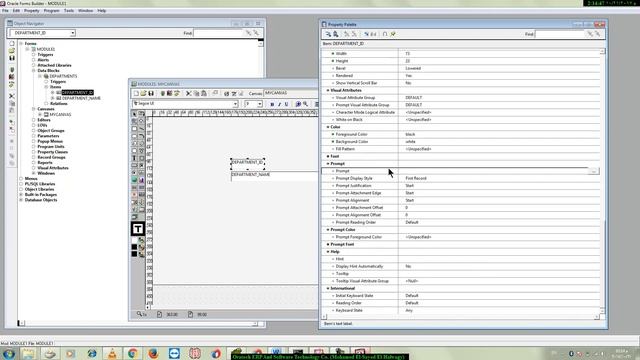Screen dimensions: 640x360
Task: Select the Line tool in tool palette
Action: point(141,129)
